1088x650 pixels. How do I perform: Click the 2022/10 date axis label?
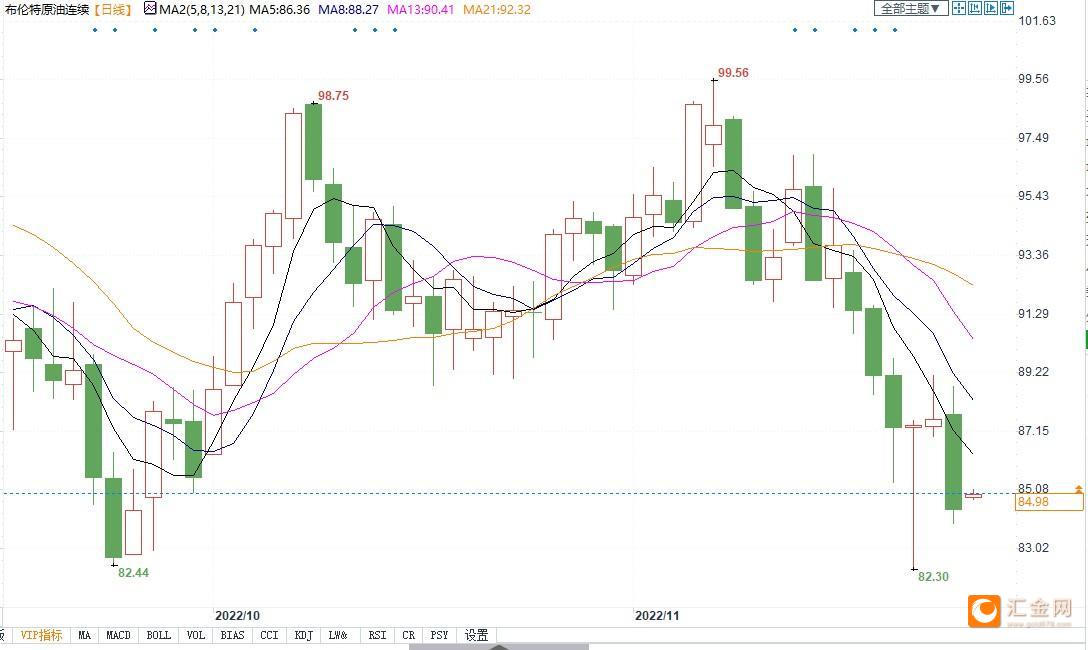[237, 615]
